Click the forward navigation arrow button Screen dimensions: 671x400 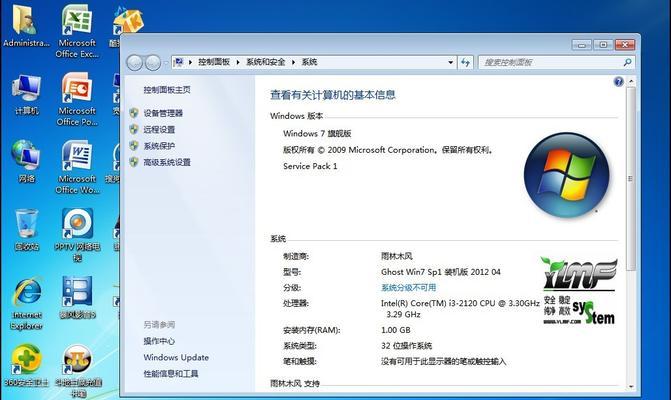pyautogui.click(x=153, y=63)
